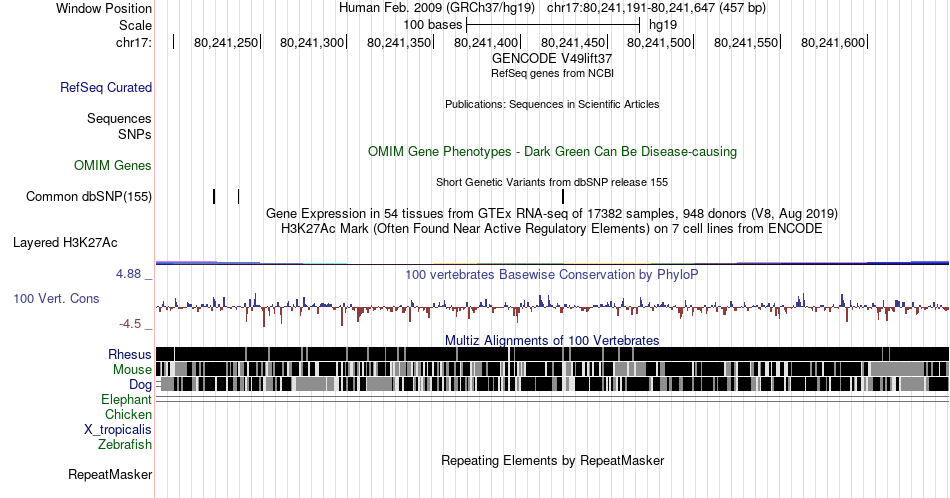Click the 80,241,400 ruler position
Image resolution: width=950 pixels, height=498 pixels.
click(486, 42)
